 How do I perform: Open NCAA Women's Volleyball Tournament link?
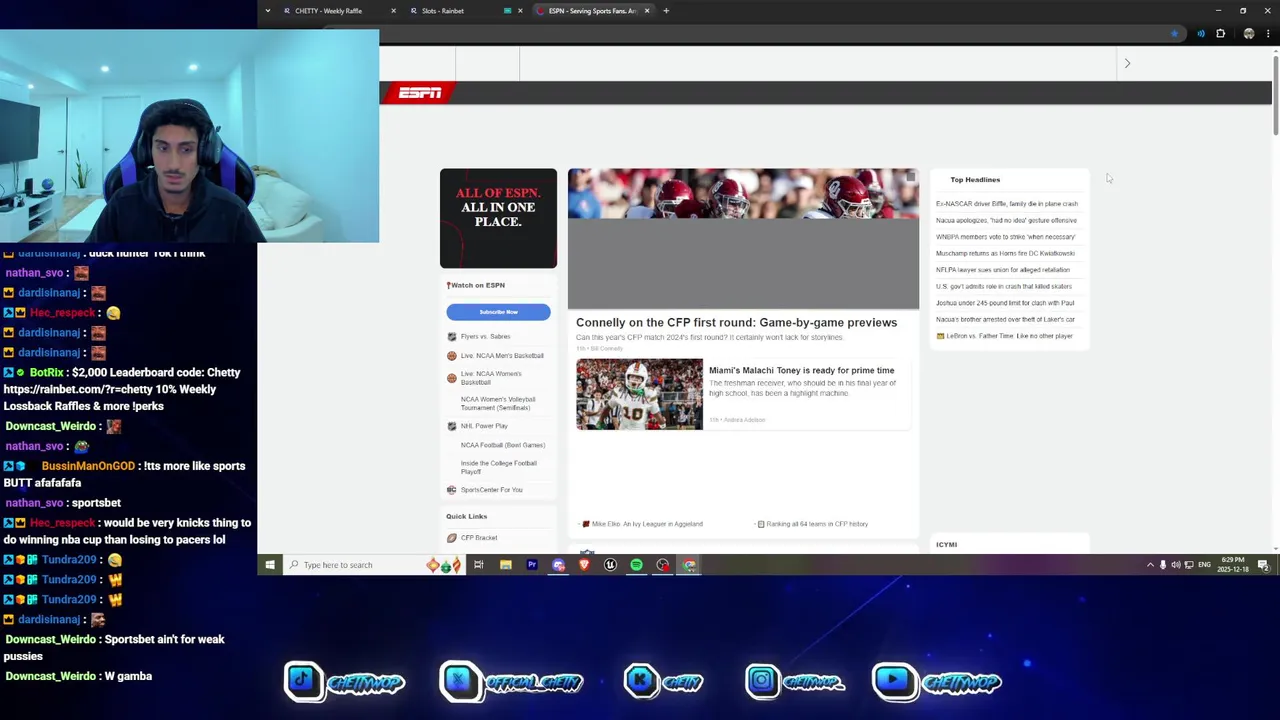(498, 403)
